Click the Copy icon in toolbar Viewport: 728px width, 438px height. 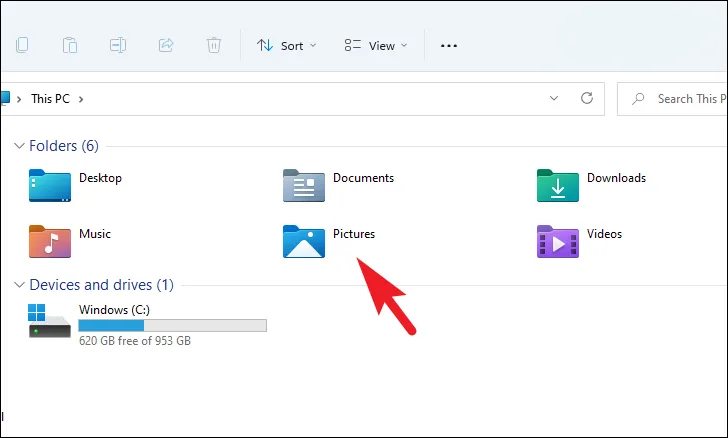pos(22,45)
